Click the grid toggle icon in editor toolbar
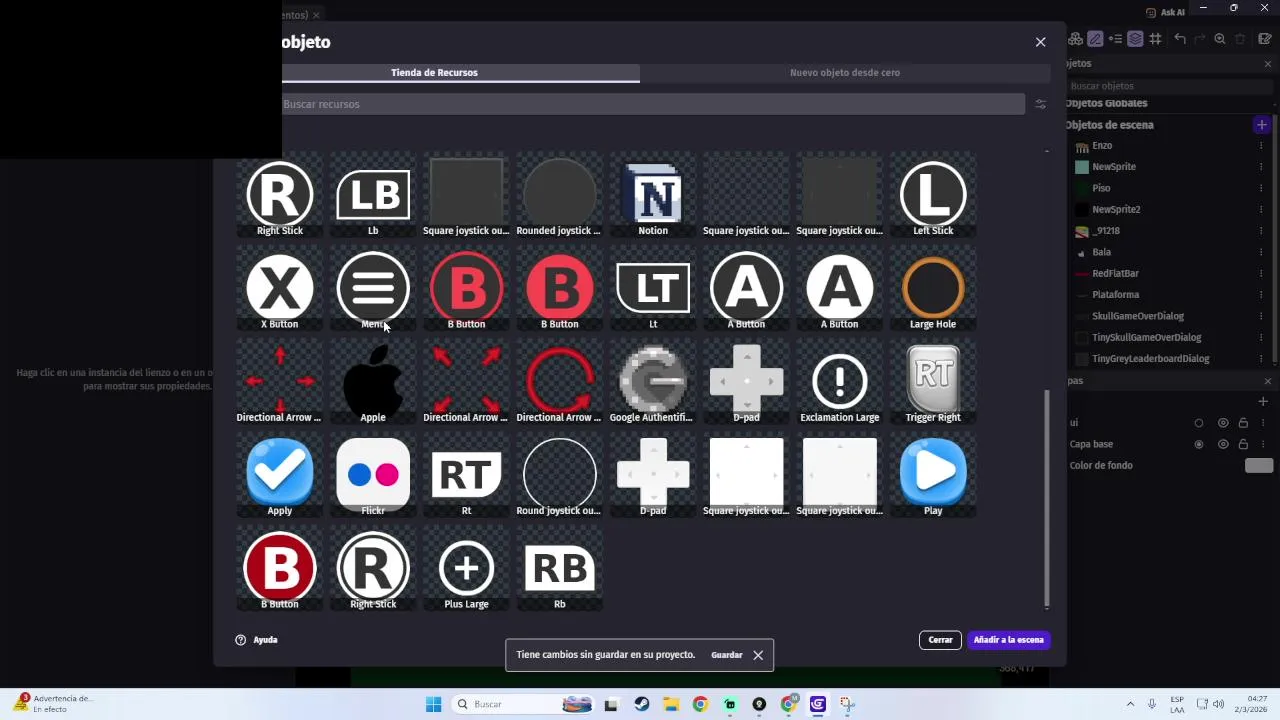This screenshot has height=720, width=1280. coord(1155,39)
